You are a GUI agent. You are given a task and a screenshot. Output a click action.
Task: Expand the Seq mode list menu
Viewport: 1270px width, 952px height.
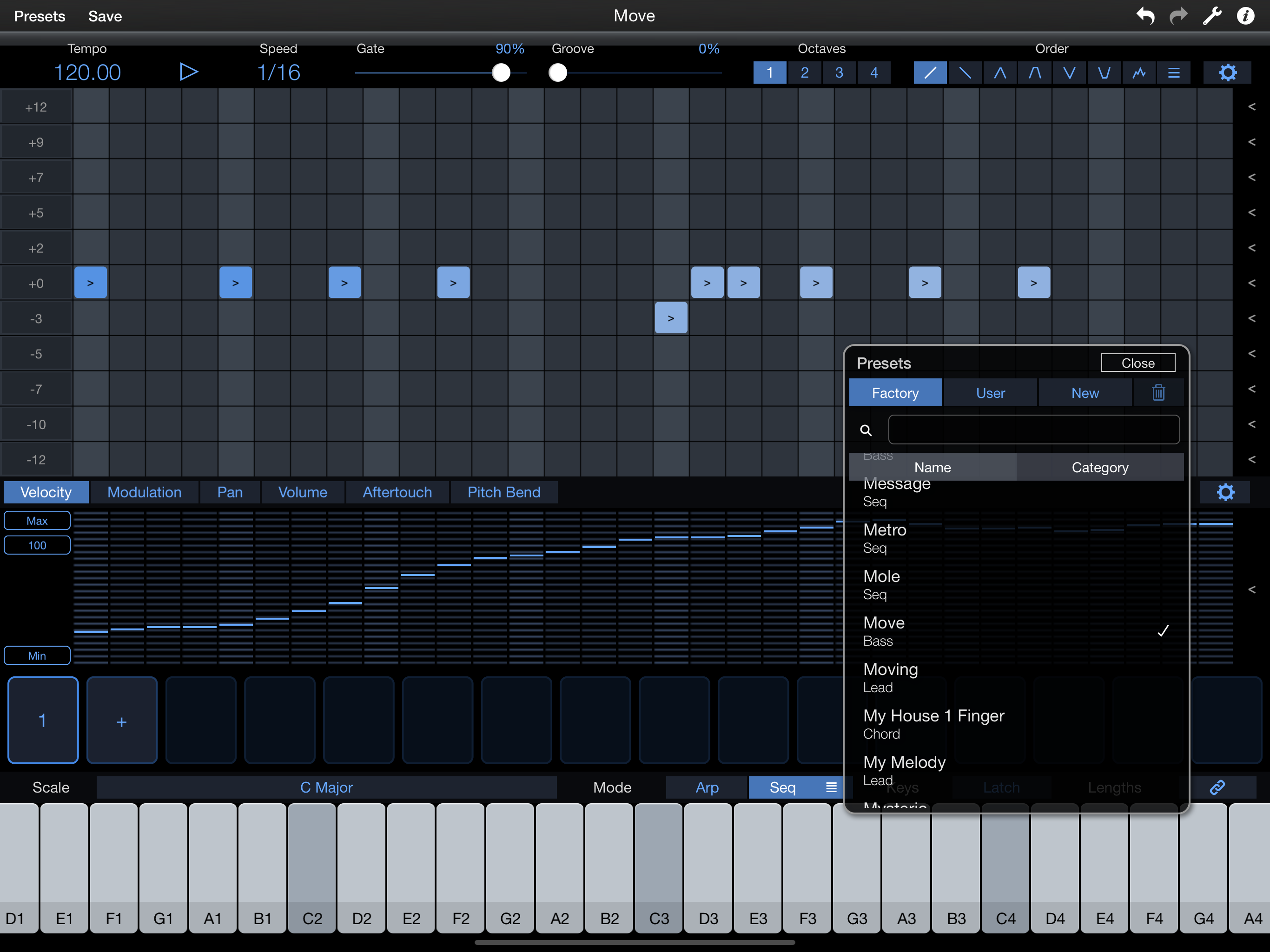831,787
